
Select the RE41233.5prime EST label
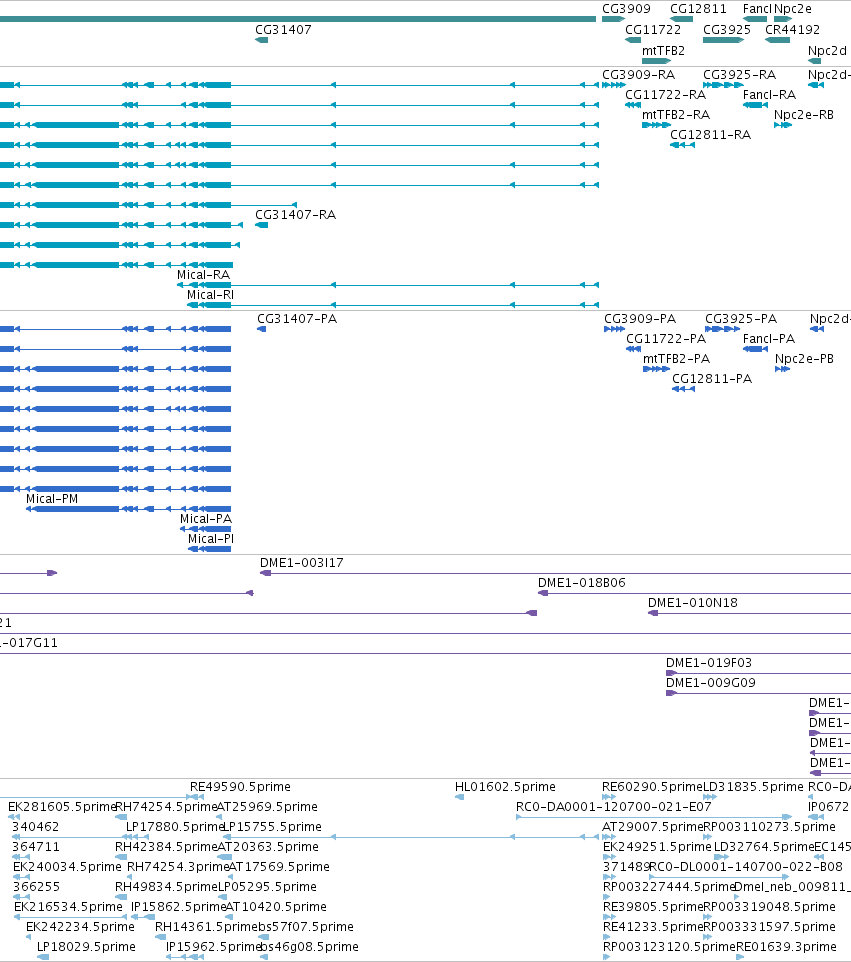pyautogui.click(x=652, y=926)
